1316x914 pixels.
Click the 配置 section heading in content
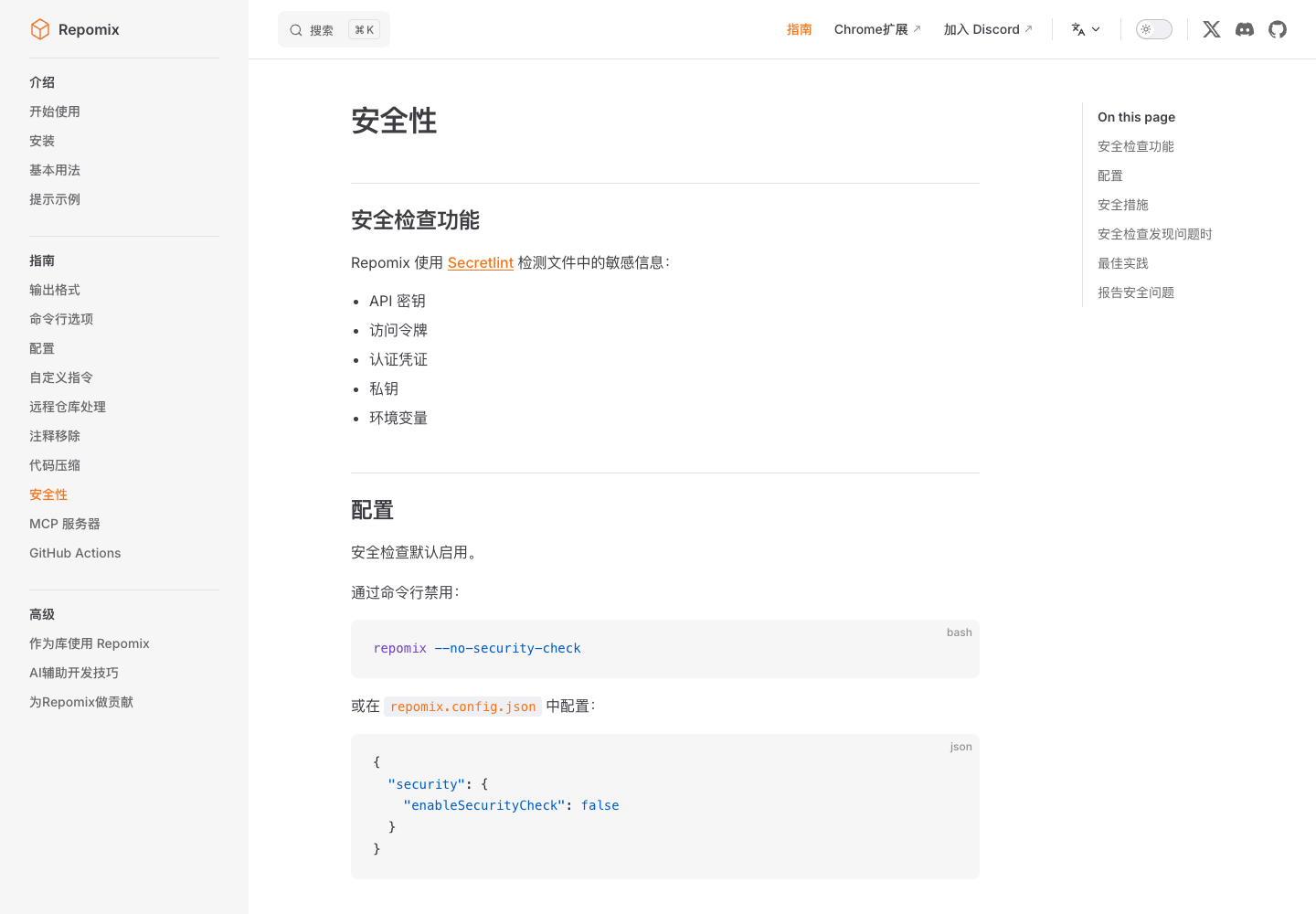point(373,510)
